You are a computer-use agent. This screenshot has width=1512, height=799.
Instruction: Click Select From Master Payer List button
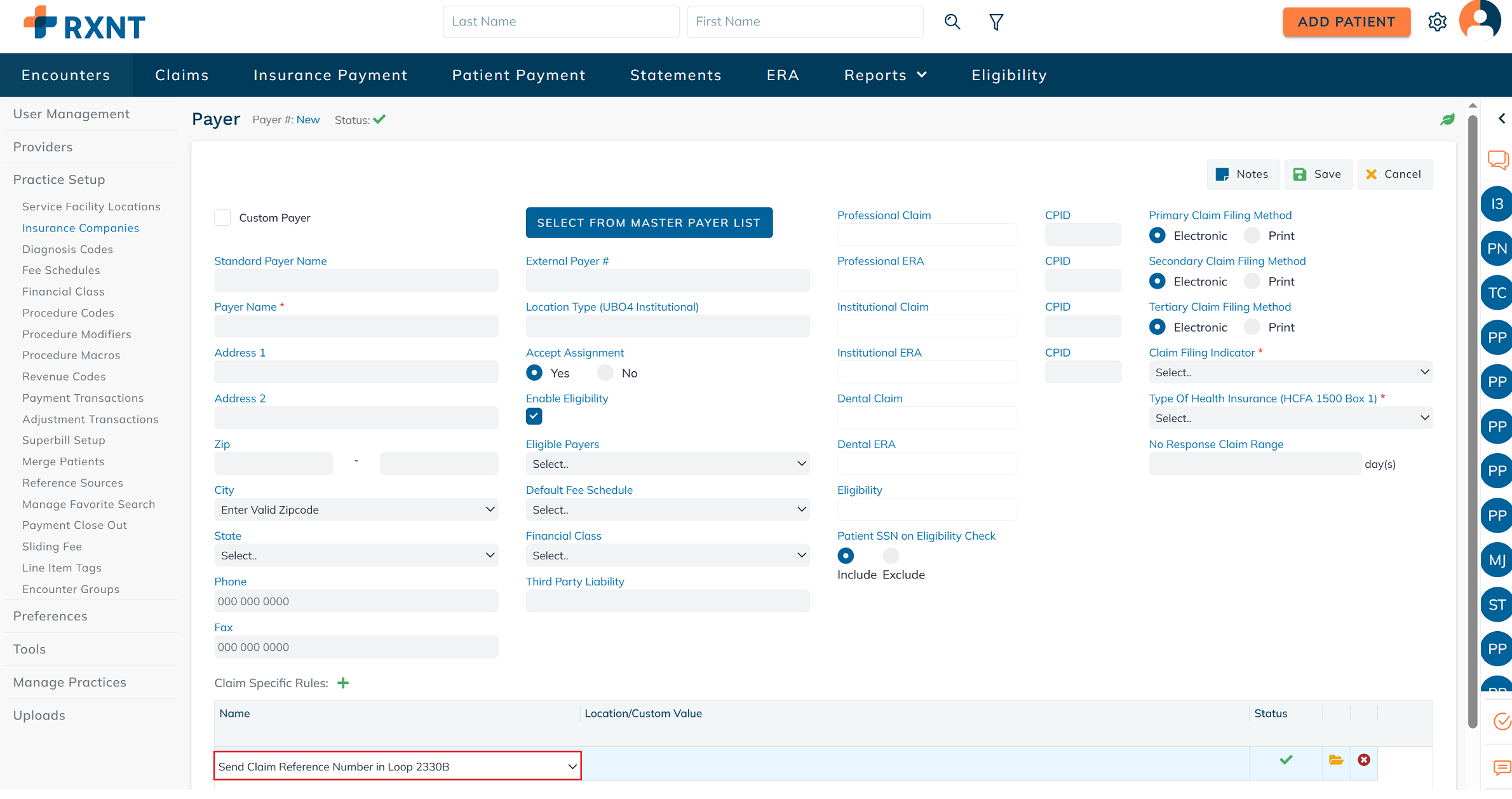tap(649, 222)
